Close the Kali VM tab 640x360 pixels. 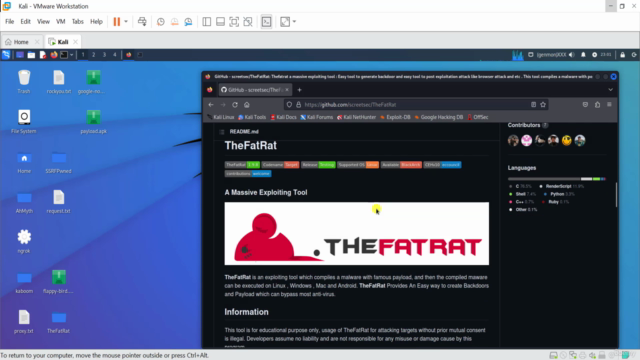click(75, 42)
